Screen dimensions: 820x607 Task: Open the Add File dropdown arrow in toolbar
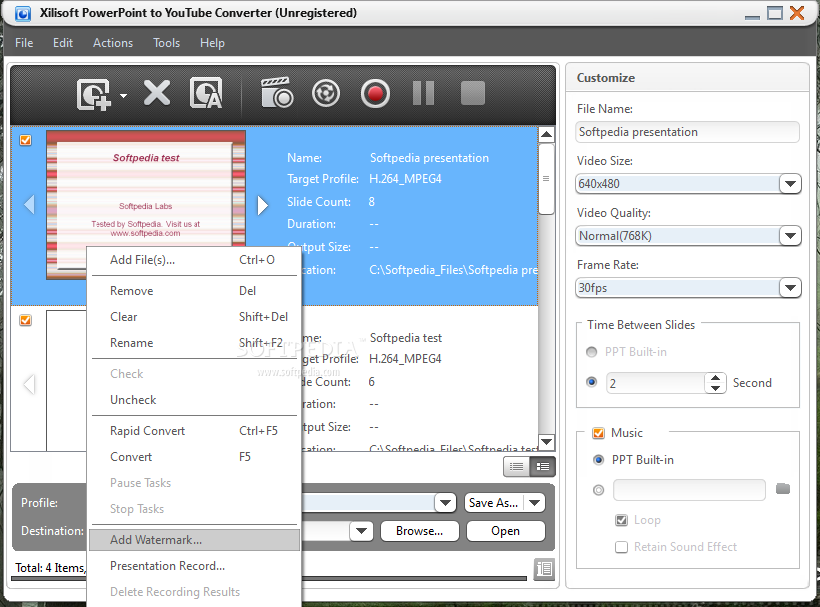coord(123,96)
